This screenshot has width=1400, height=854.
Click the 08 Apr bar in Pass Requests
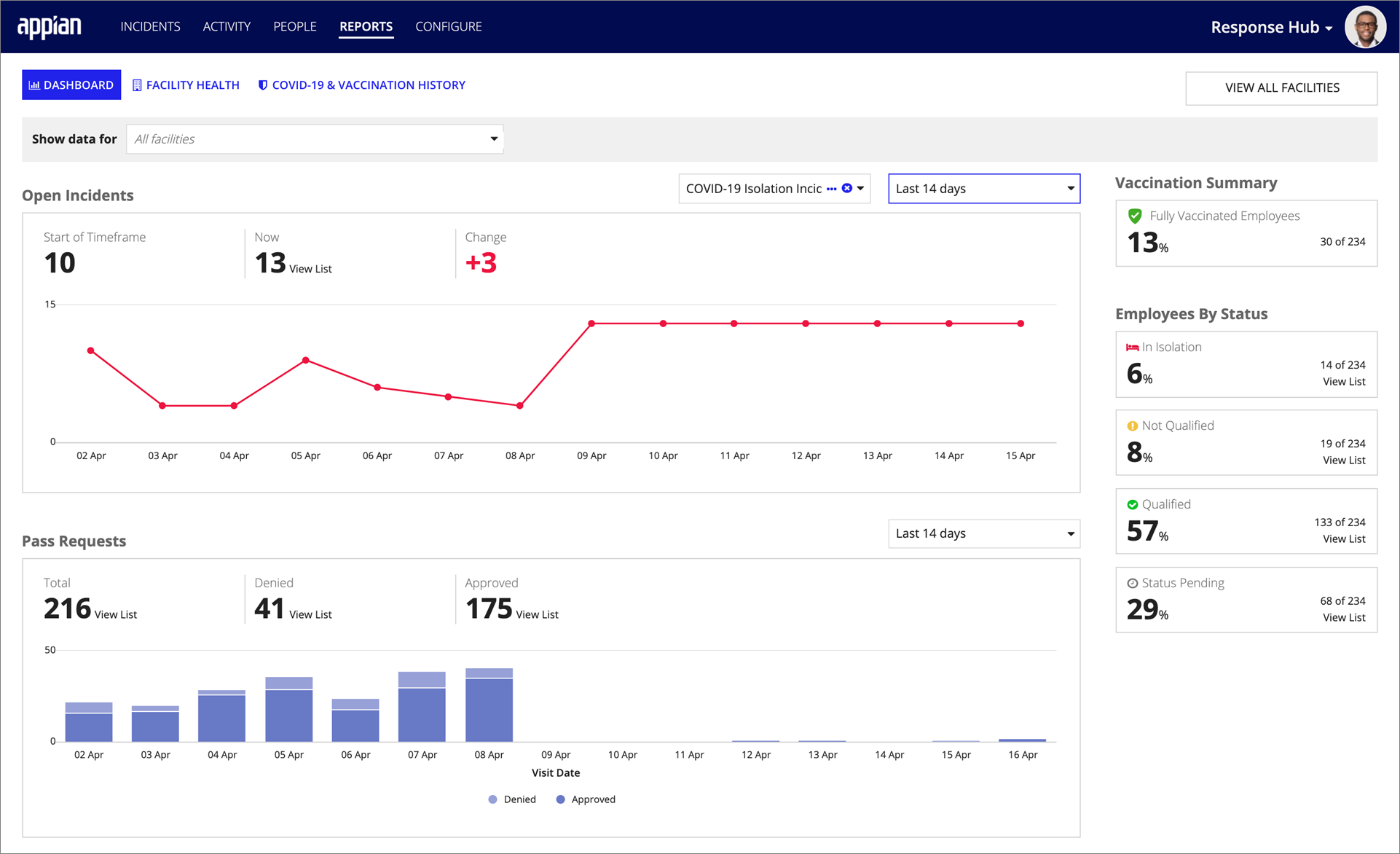(x=489, y=705)
